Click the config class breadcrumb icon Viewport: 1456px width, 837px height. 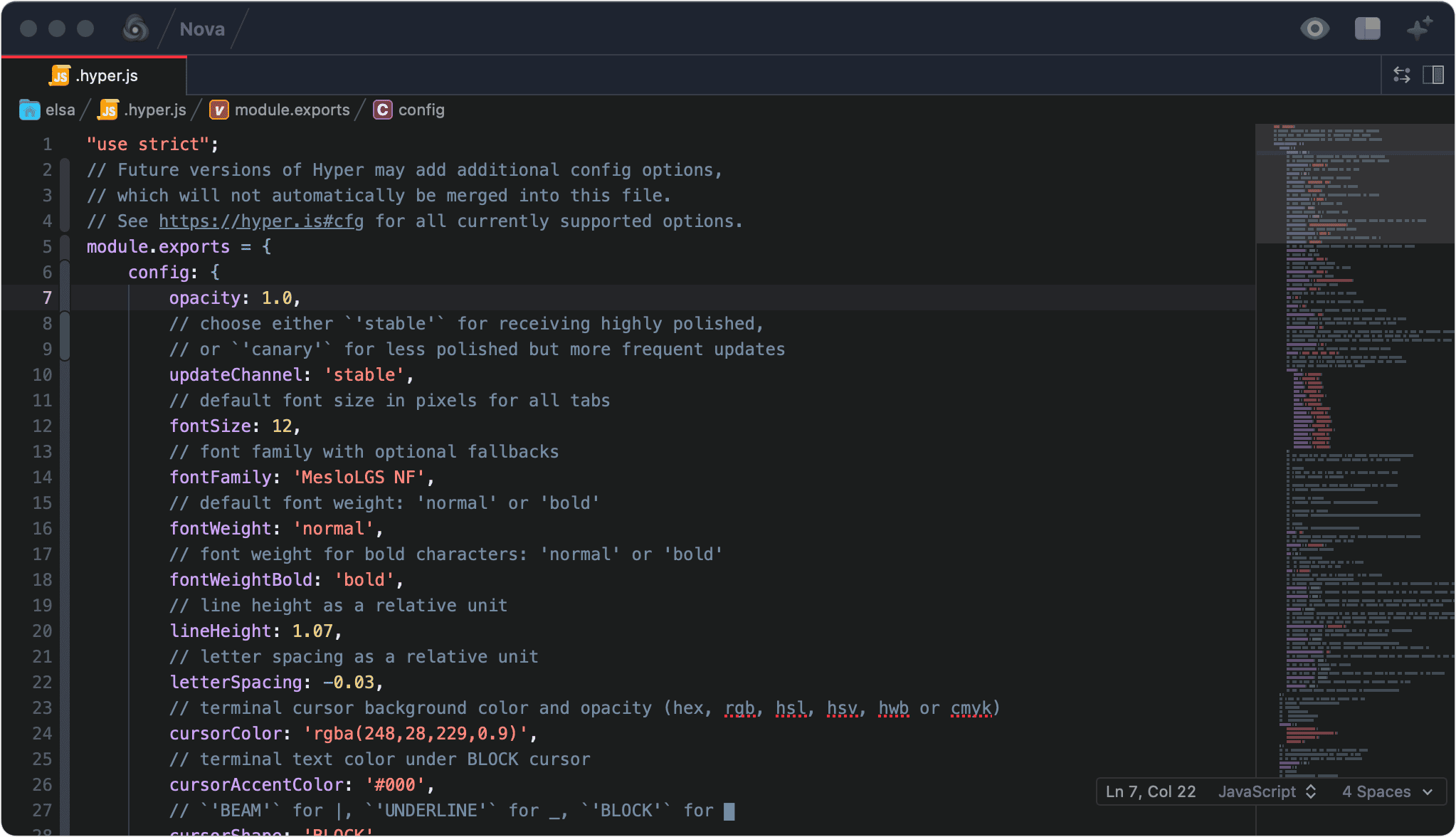point(383,110)
